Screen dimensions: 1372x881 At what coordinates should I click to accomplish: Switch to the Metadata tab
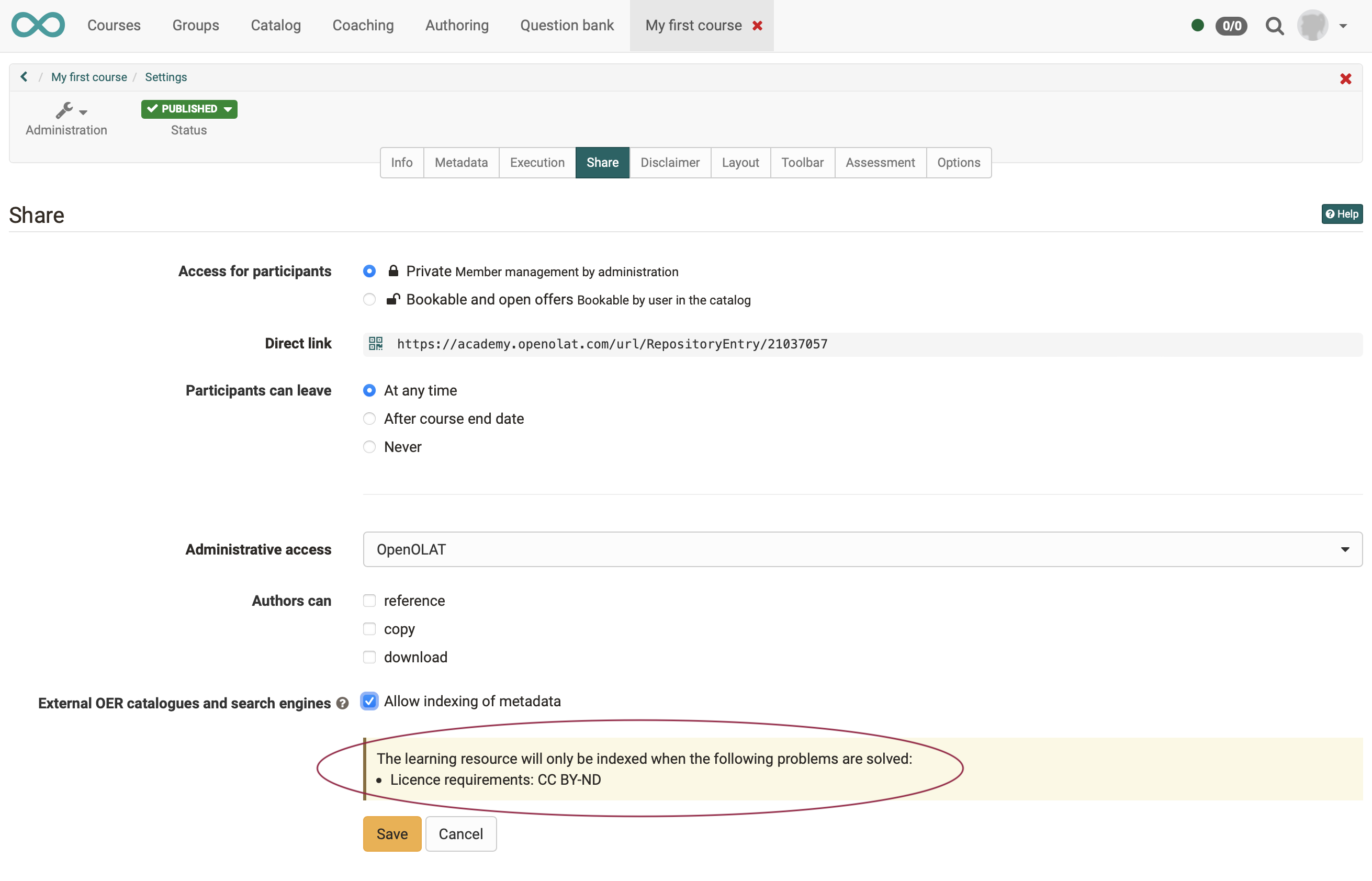click(x=460, y=163)
